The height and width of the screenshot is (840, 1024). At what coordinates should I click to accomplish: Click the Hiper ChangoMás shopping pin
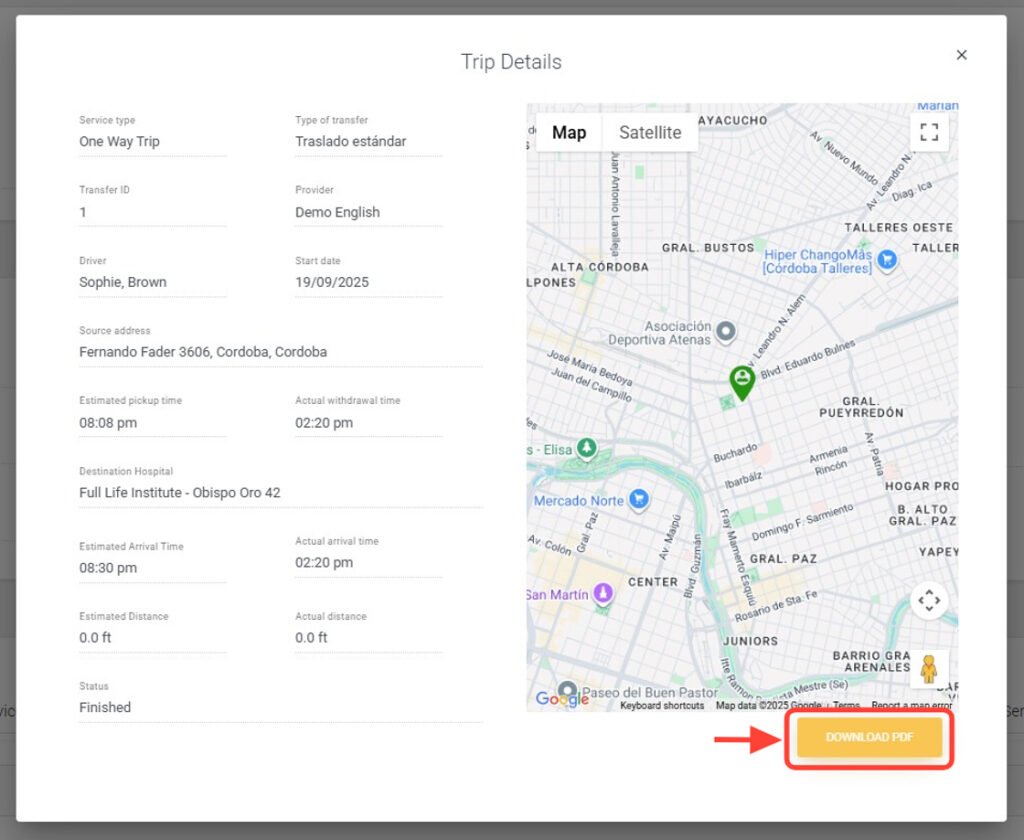(886, 260)
